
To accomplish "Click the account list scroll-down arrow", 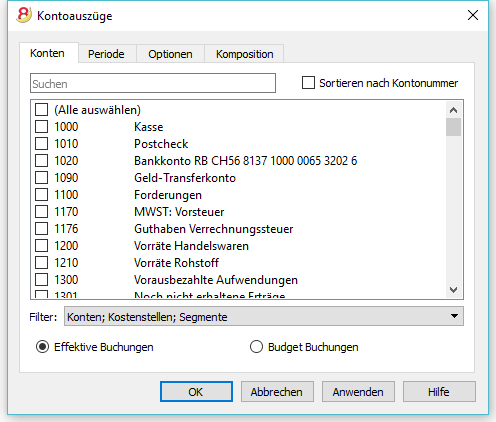I will coord(453,290).
